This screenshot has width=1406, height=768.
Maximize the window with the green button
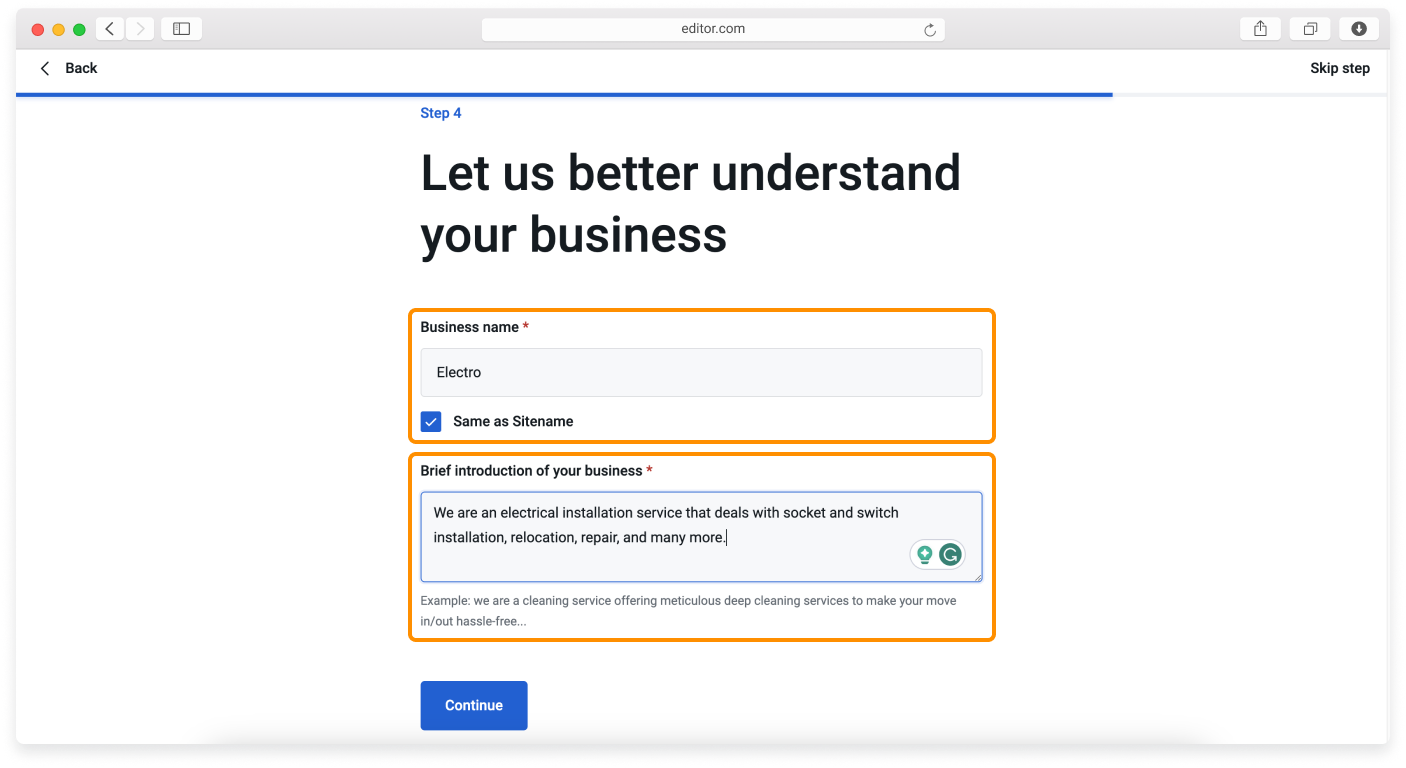[x=79, y=30]
